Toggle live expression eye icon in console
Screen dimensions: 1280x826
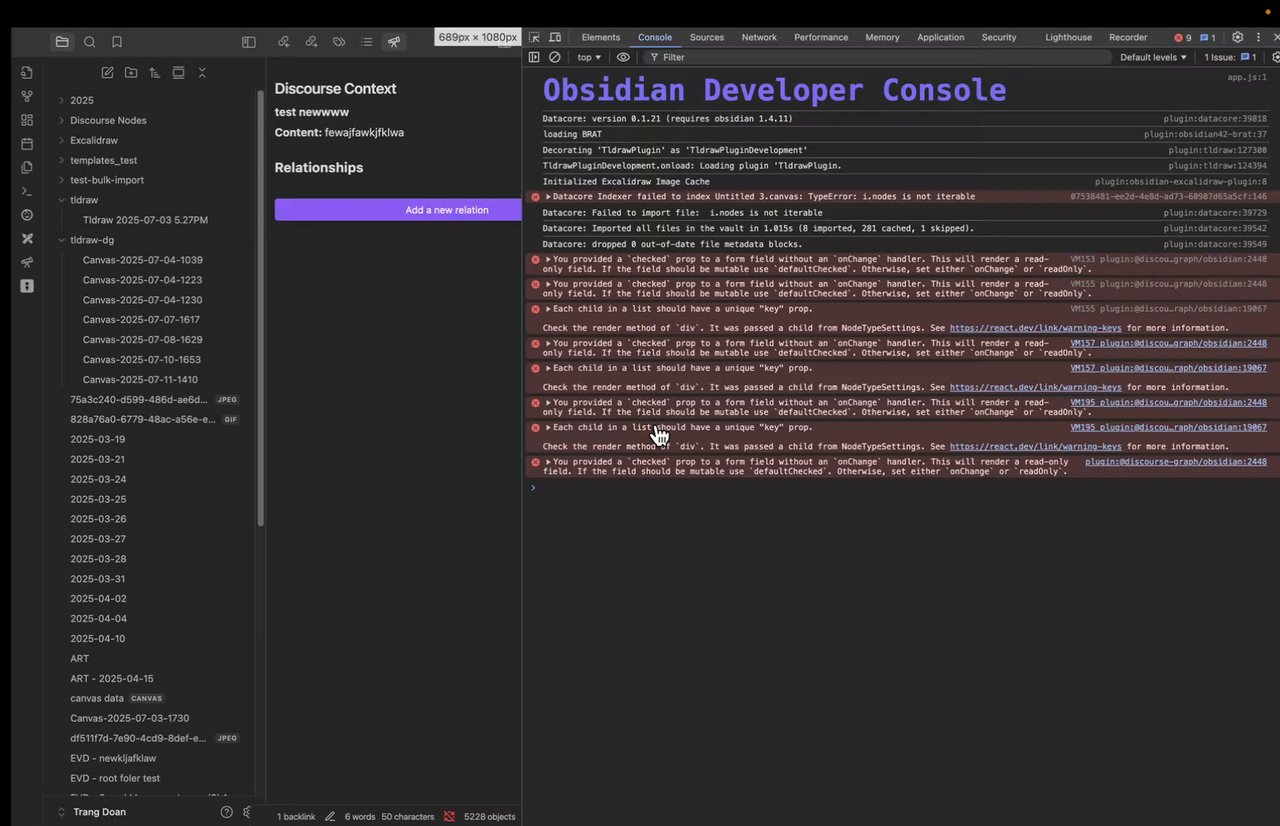(623, 57)
